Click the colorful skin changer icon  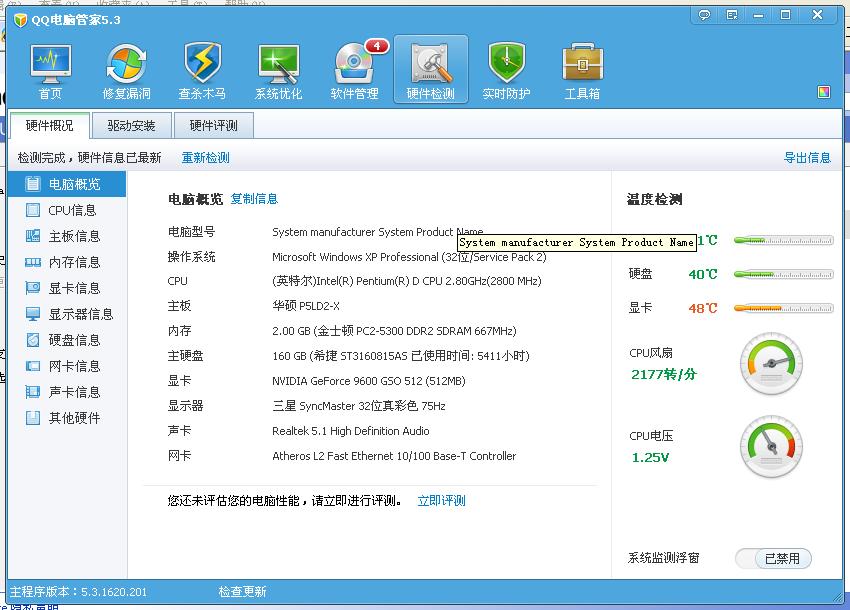coord(824,92)
